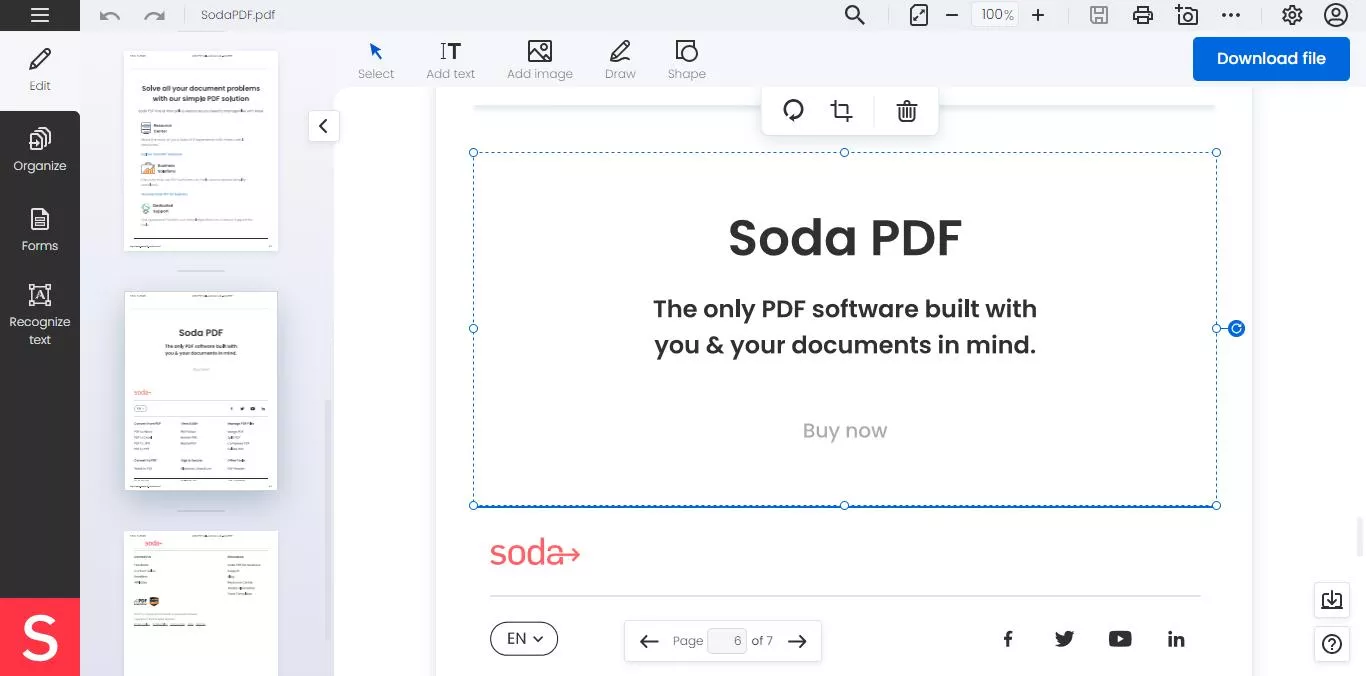1366x676 pixels.
Task: Collapse the page thumbnails panel
Action: [323, 126]
